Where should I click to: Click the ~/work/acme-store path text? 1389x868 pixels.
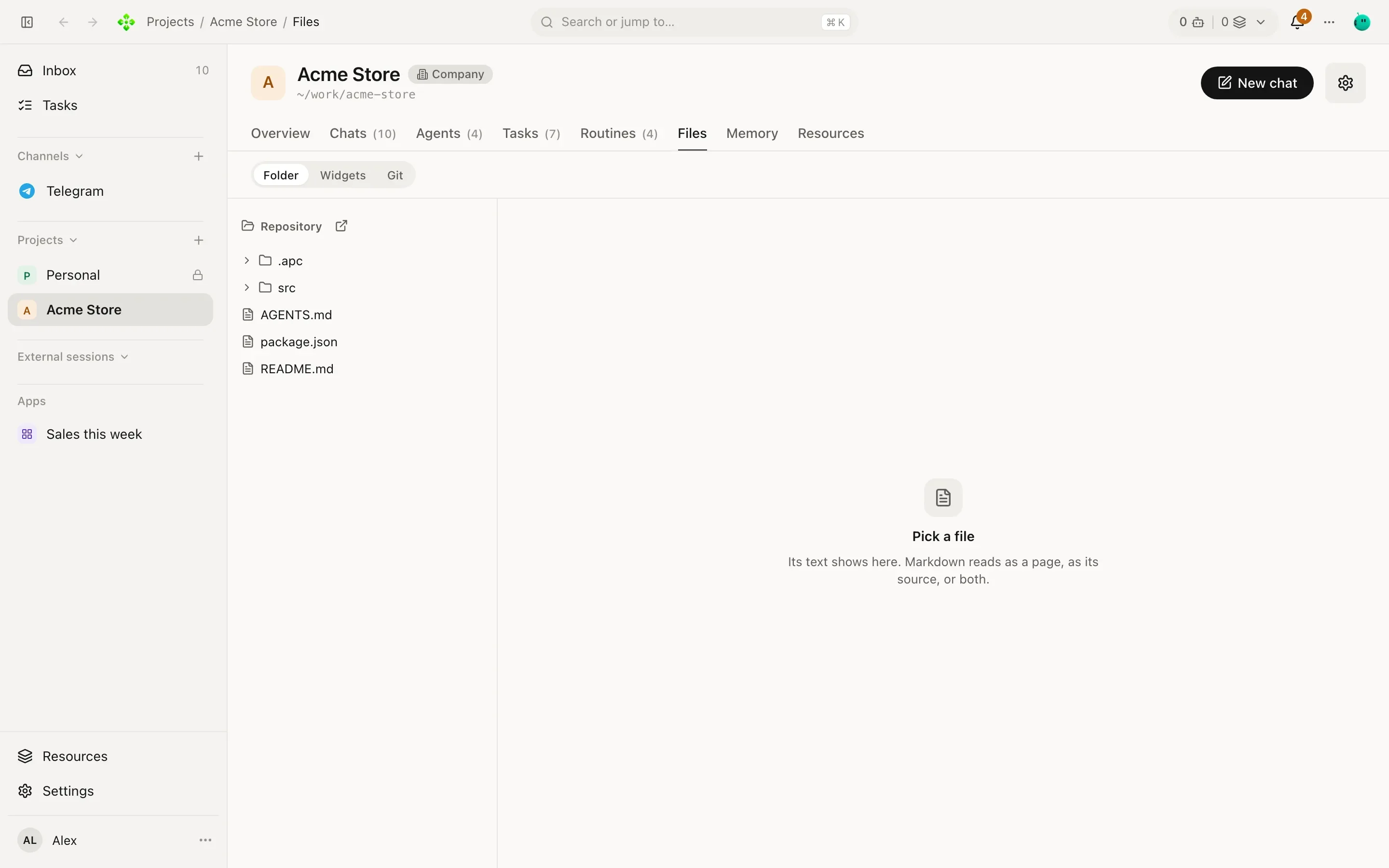(356, 95)
